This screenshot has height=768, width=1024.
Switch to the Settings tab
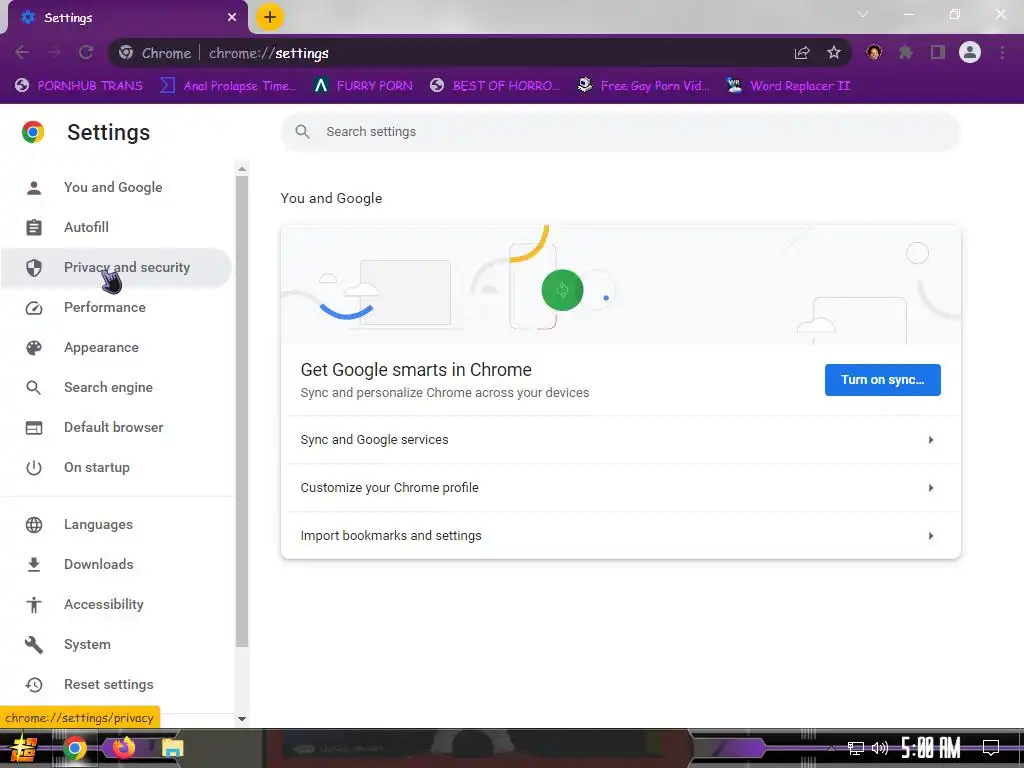pyautogui.click(x=127, y=18)
